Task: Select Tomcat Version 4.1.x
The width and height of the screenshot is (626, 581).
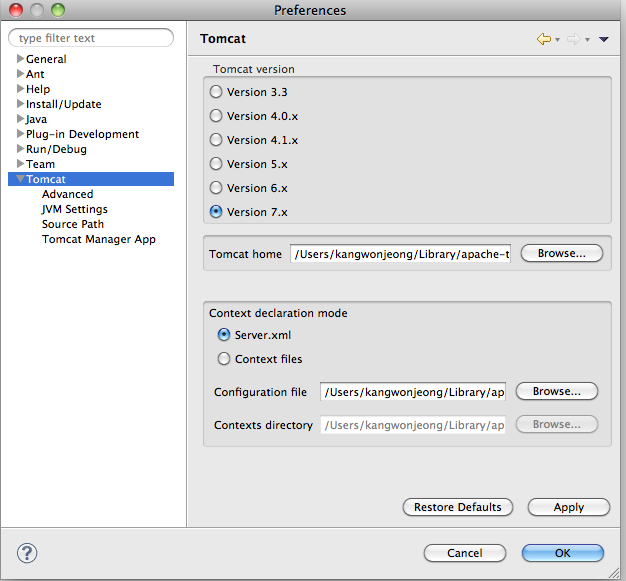Action: point(216,140)
